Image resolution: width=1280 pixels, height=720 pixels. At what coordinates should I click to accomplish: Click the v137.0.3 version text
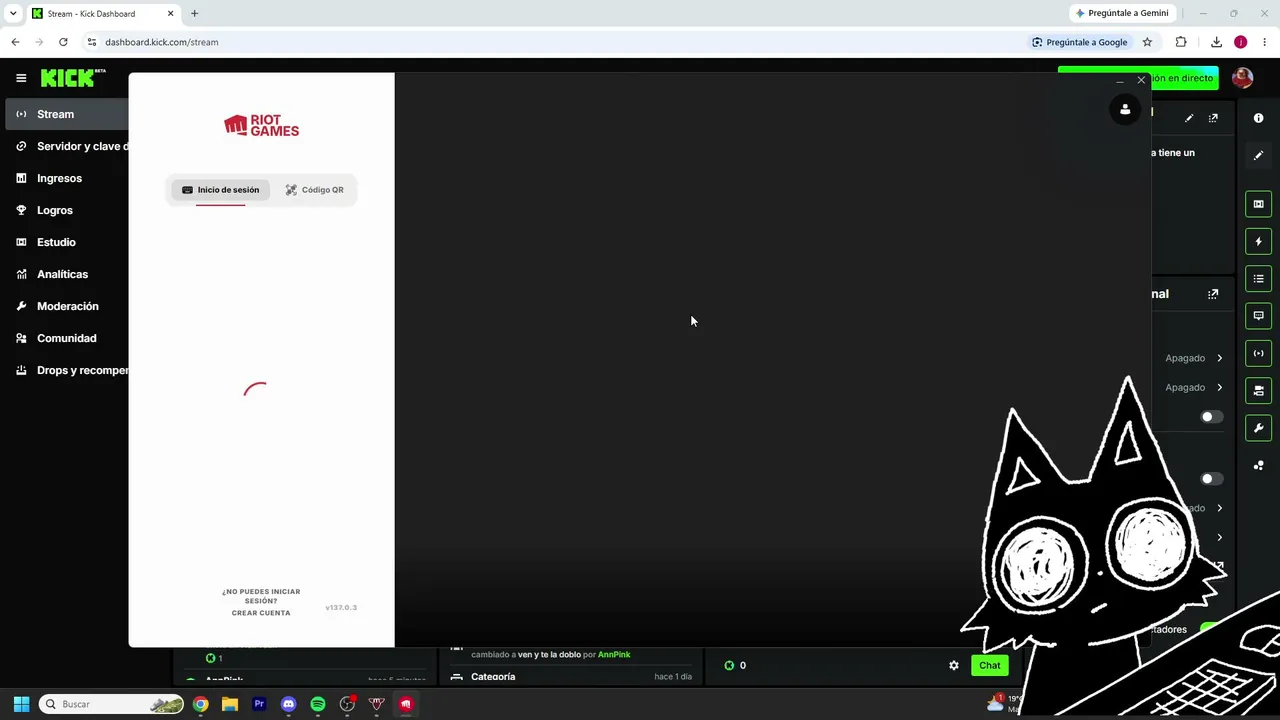point(341,608)
